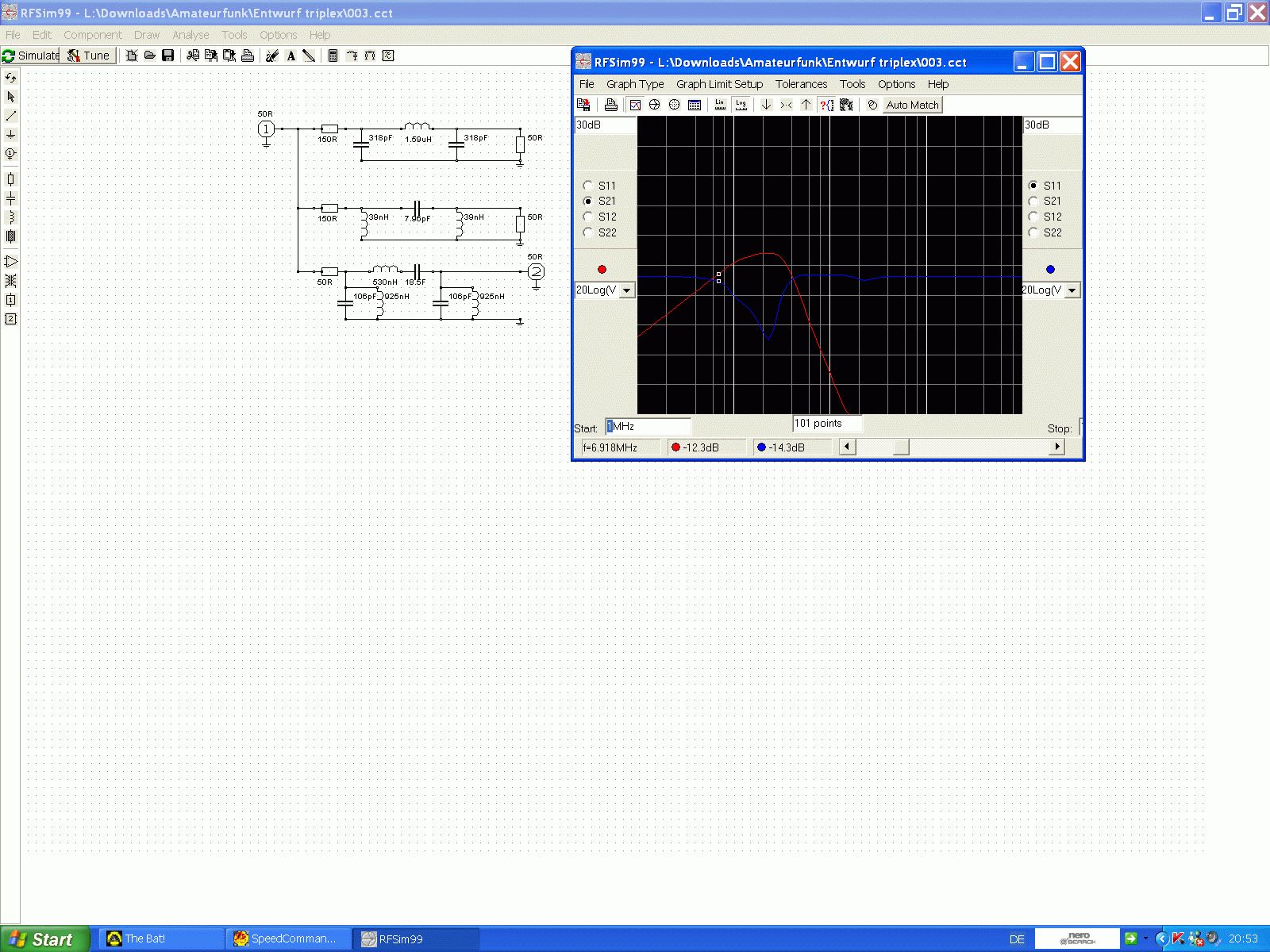
Task: Open the Tolerances menu
Action: coord(801,84)
